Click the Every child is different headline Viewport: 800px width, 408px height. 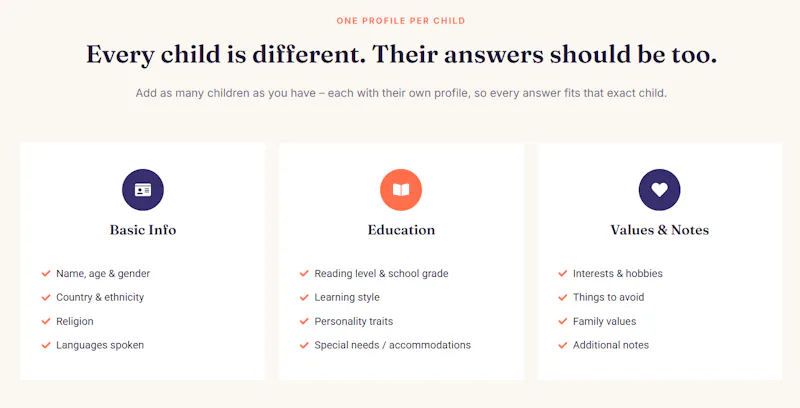[x=401, y=55]
